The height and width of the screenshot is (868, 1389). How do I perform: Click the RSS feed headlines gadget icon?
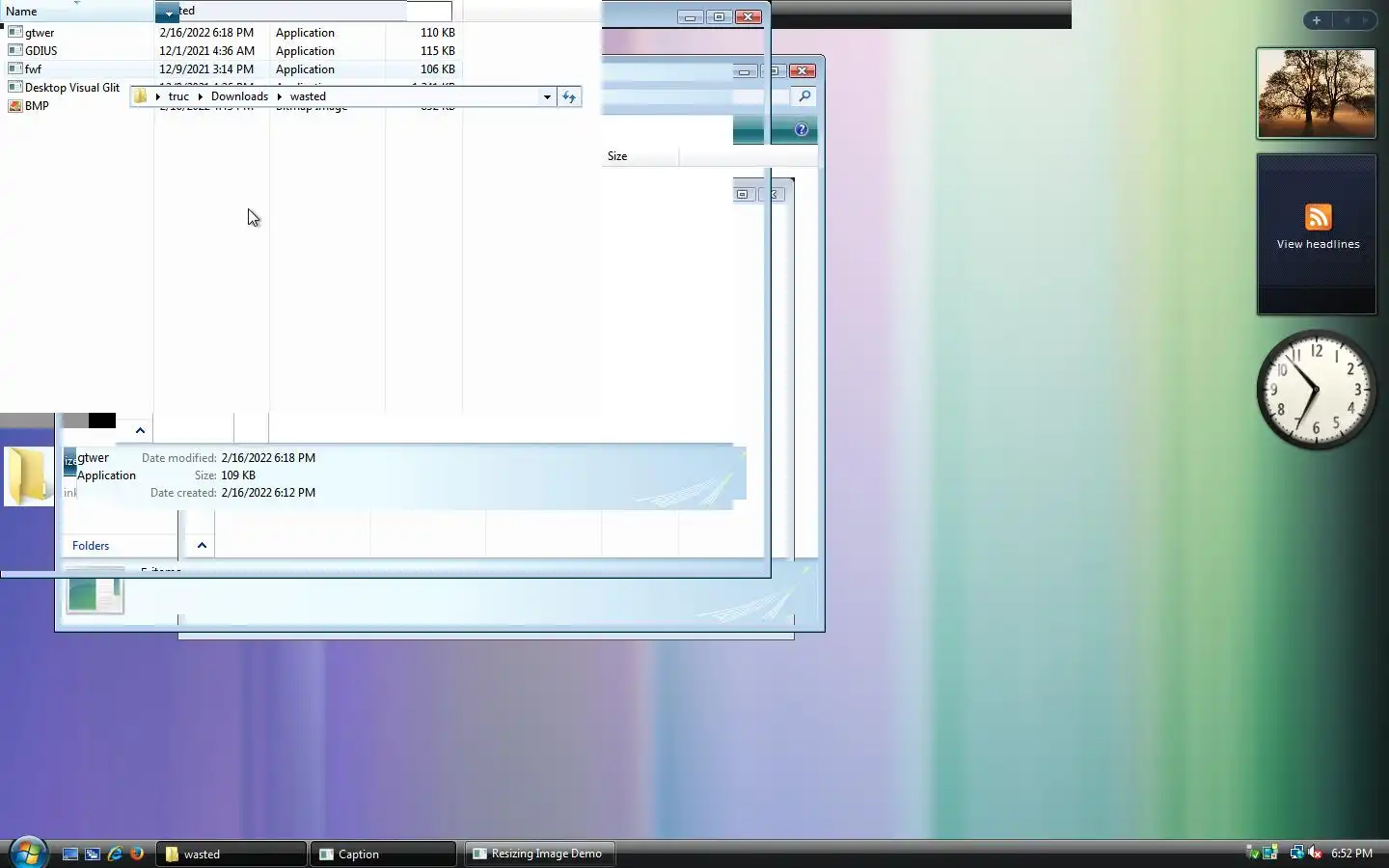point(1318,217)
